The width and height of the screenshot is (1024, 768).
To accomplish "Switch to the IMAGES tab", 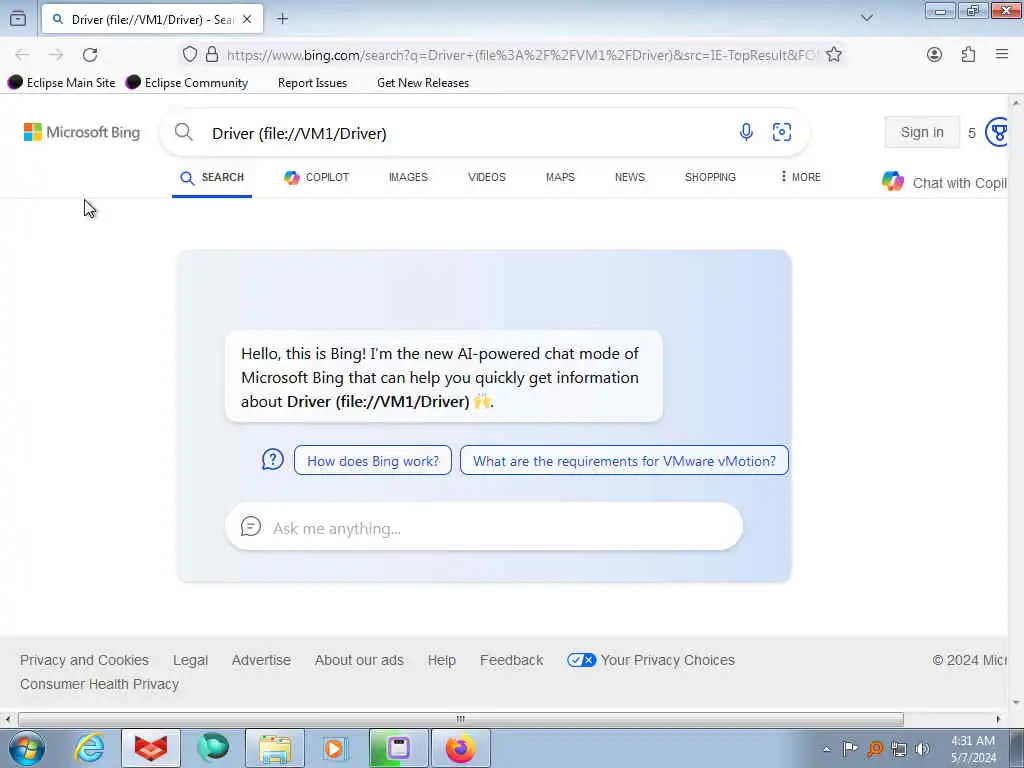I will pos(408,178).
